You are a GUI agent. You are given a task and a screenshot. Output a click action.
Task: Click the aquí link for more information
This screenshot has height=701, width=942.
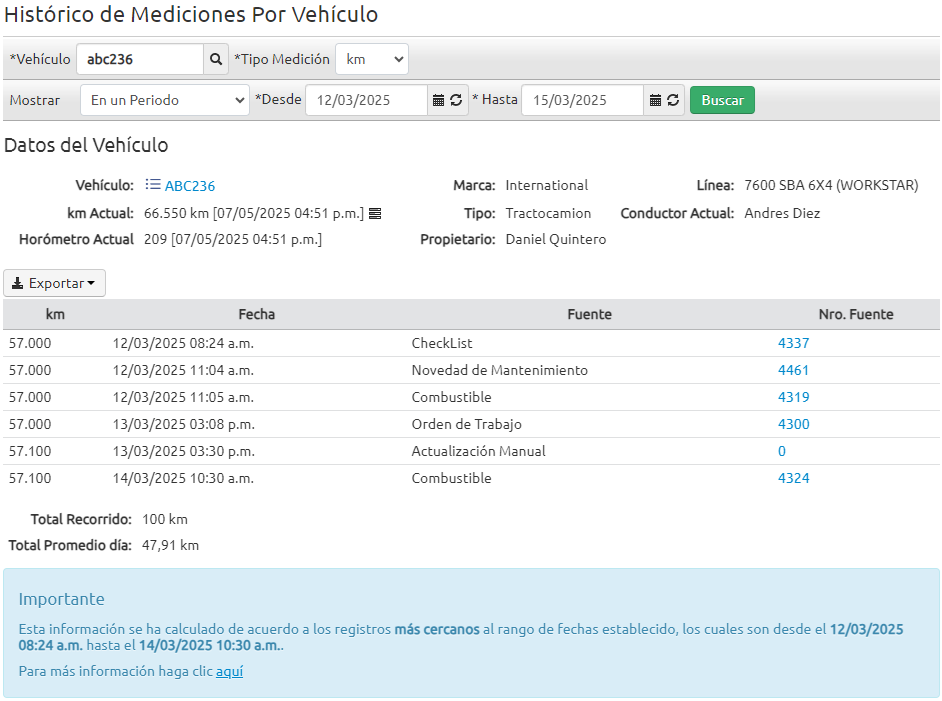coord(229,671)
